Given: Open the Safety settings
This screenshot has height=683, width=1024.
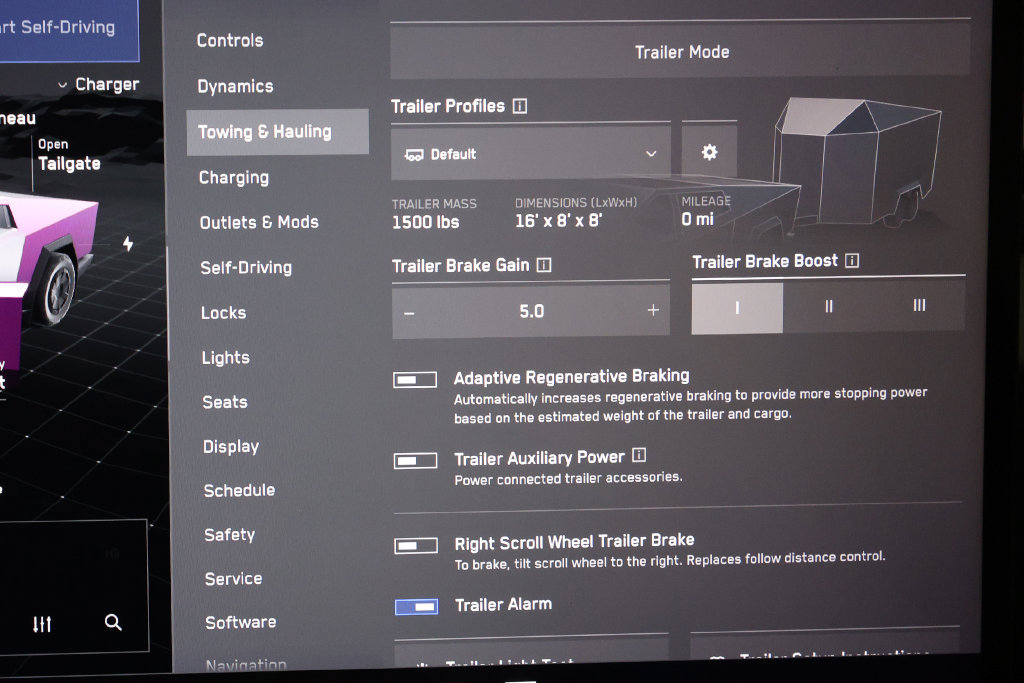Looking at the screenshot, I should (x=229, y=535).
